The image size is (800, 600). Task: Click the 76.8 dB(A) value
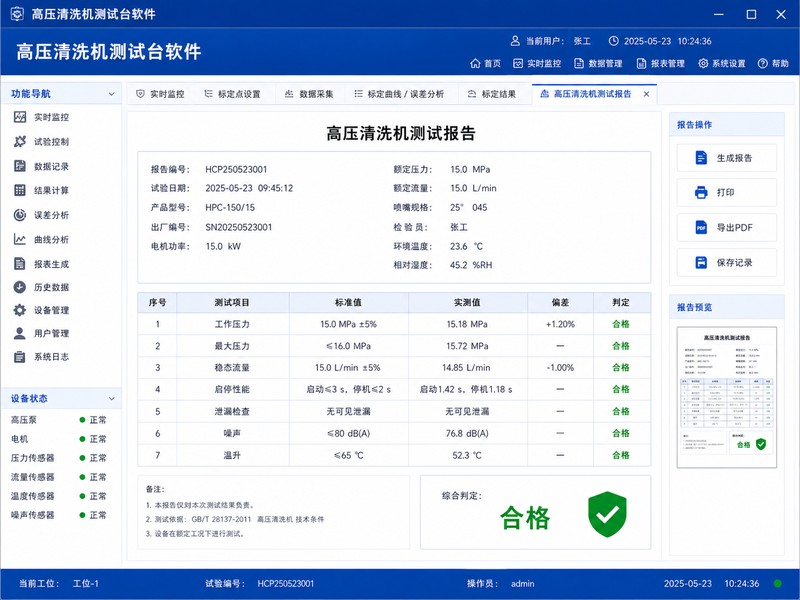[467, 433]
